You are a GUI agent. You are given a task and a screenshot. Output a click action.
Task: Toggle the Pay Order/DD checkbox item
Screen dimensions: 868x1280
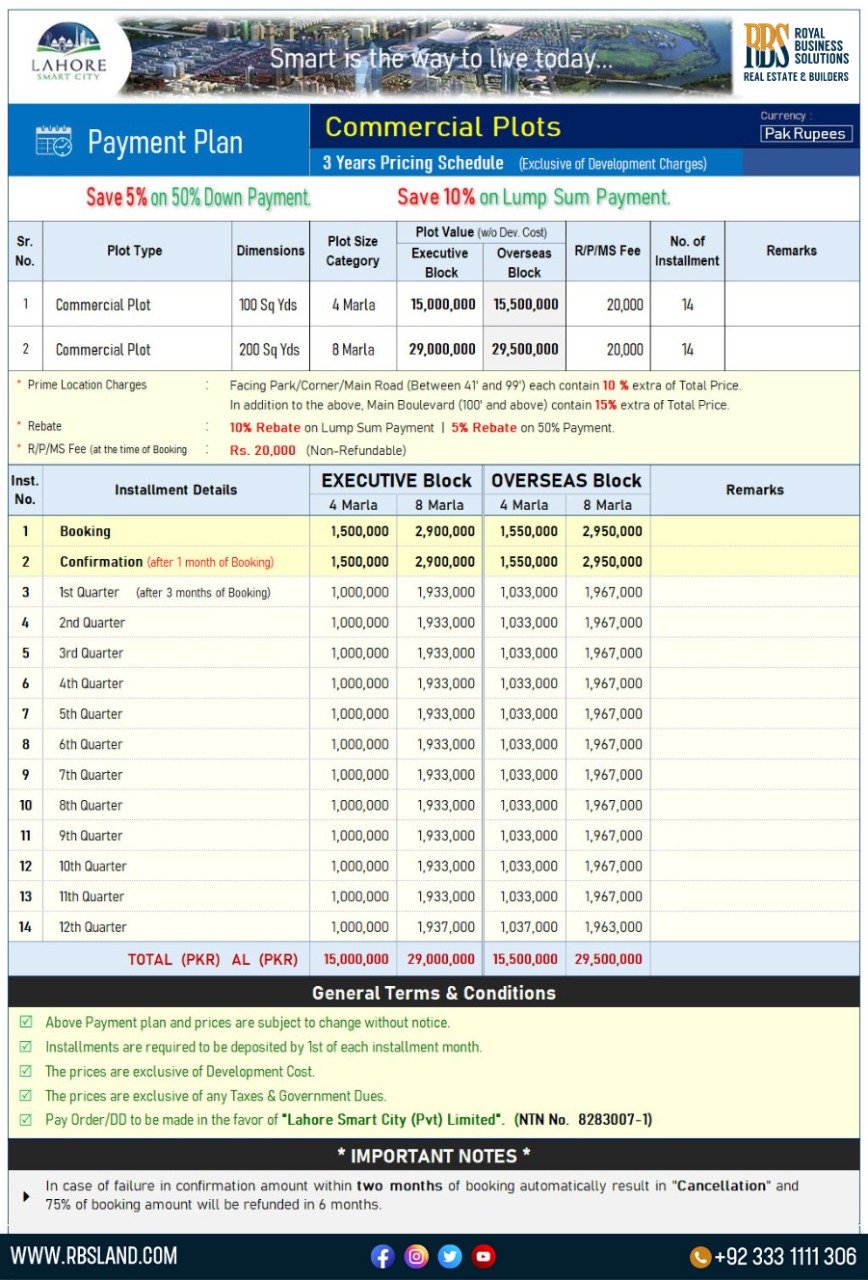click(26, 1120)
